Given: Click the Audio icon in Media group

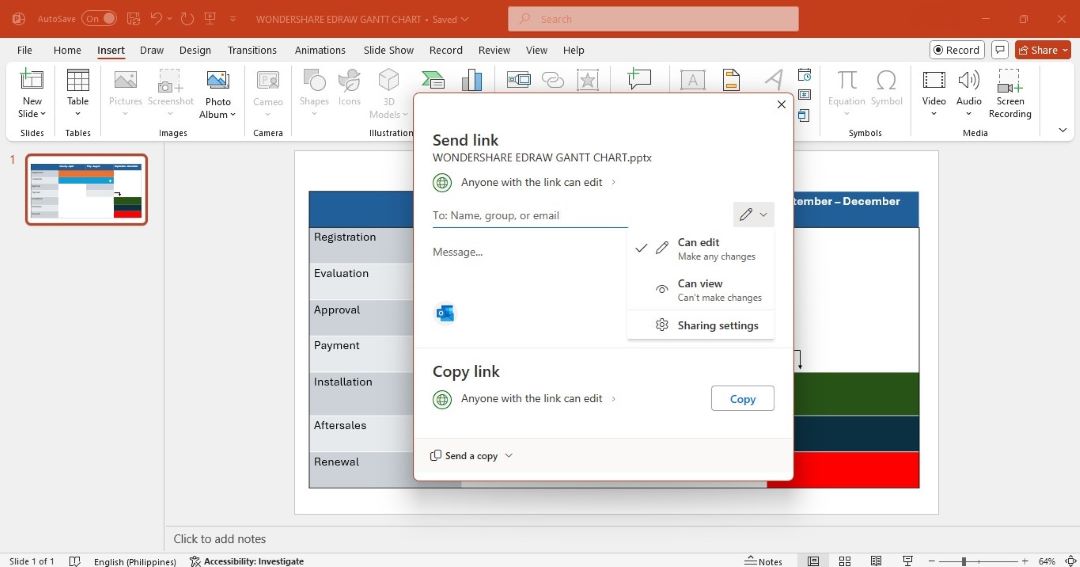Looking at the screenshot, I should coord(968,93).
